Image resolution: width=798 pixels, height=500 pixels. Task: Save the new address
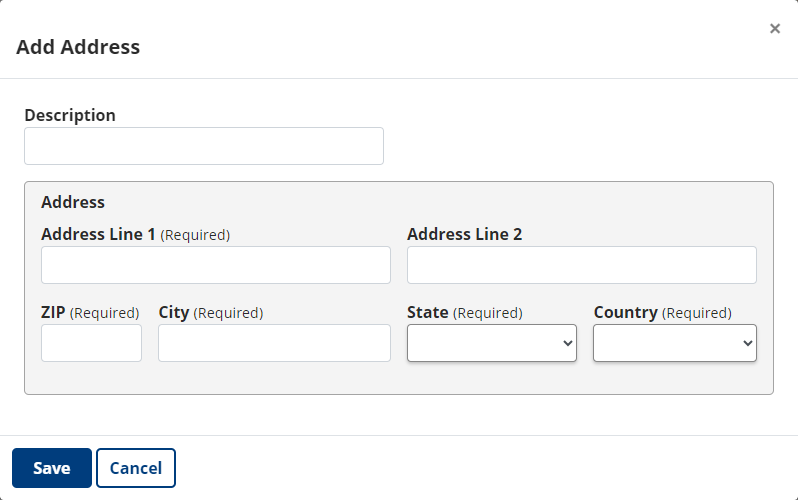point(52,468)
